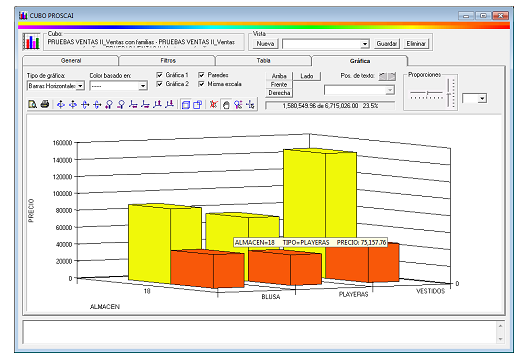This screenshot has width=526, height=360.
Task: Click the bottom empty text area
Action: (260, 332)
